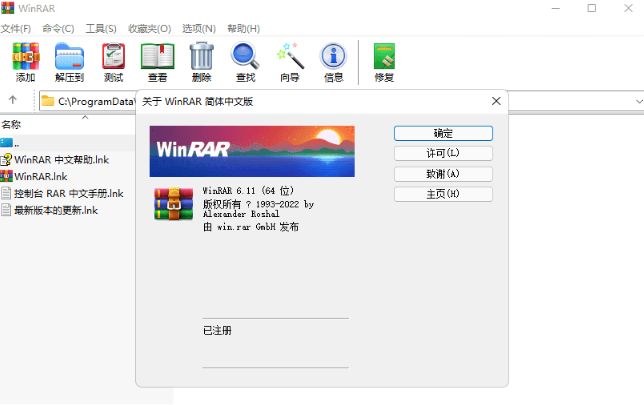
Task: Select the WinRAR 中文帮助.lnk filename text
Action: pyautogui.click(x=62, y=160)
